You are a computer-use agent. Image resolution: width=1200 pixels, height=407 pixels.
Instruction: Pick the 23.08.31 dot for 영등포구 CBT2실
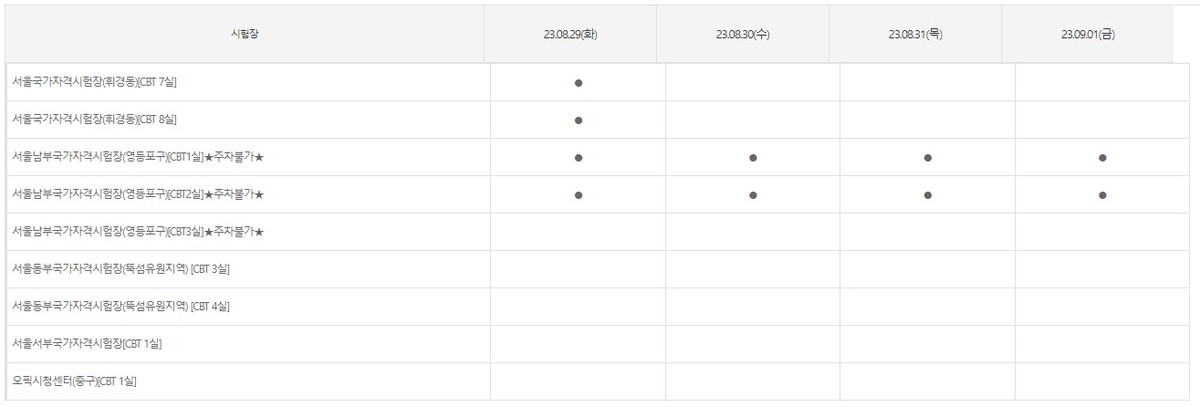tap(928, 195)
